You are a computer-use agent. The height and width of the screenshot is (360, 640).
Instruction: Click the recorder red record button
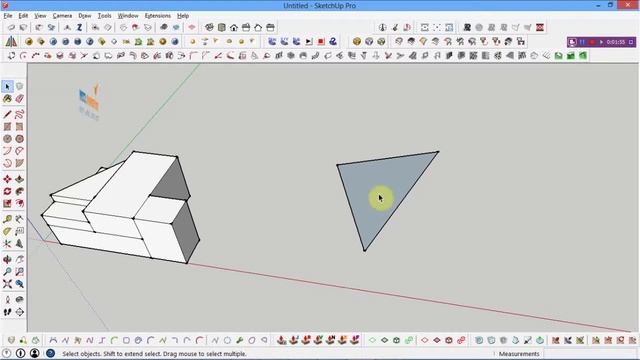(x=591, y=42)
